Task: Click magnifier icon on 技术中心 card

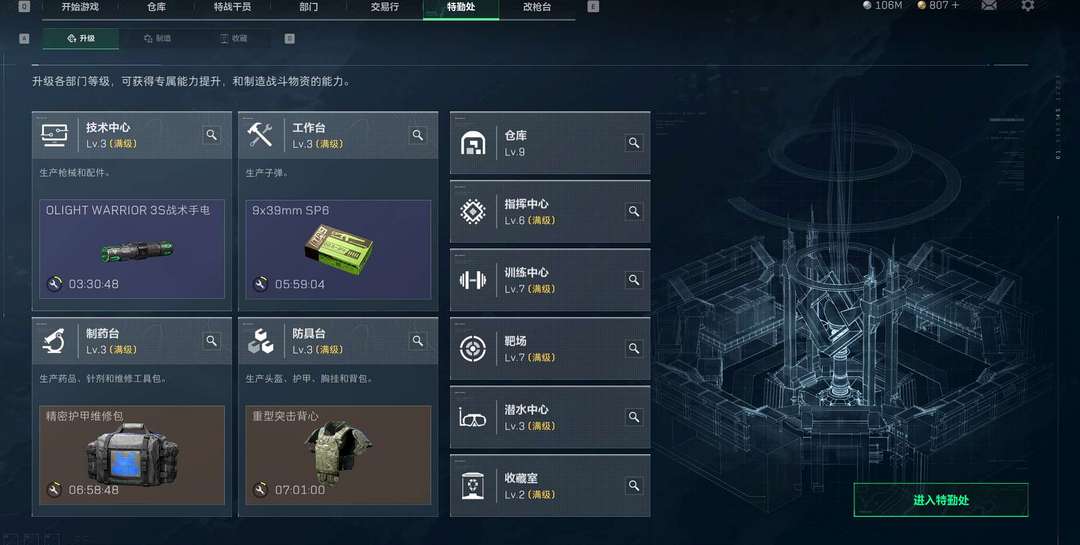Action: 211,135
